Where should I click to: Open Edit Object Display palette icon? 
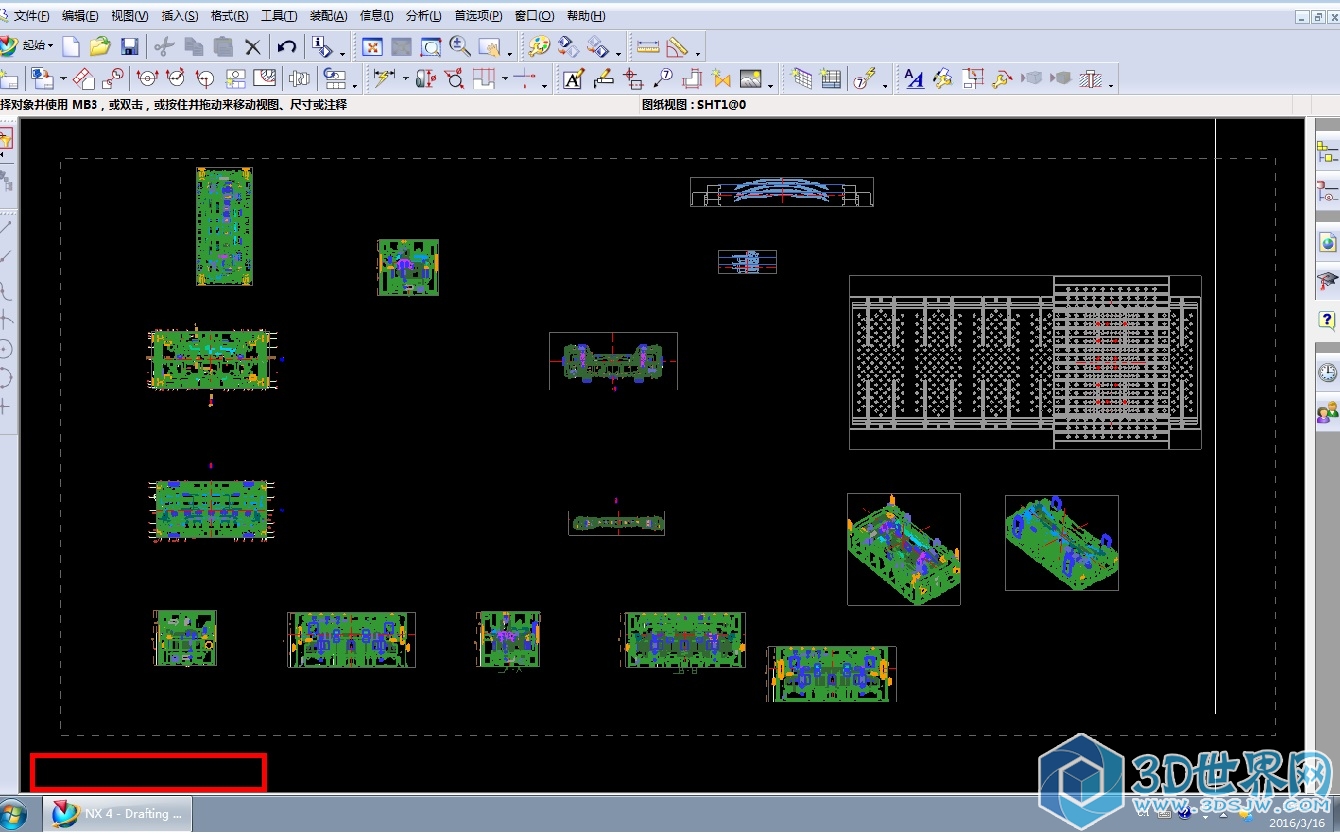(539, 46)
